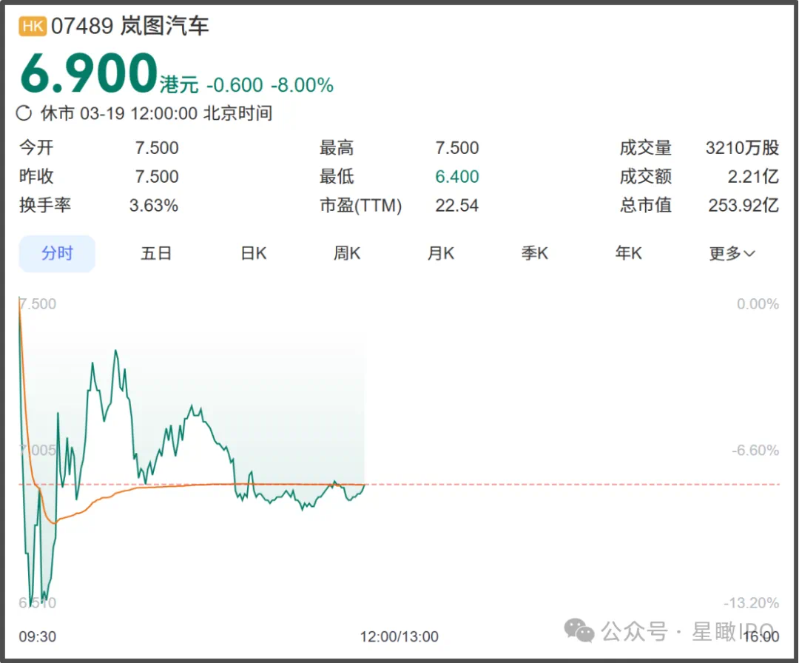Click the 12:00/13:00 time axis label

[x=400, y=636]
